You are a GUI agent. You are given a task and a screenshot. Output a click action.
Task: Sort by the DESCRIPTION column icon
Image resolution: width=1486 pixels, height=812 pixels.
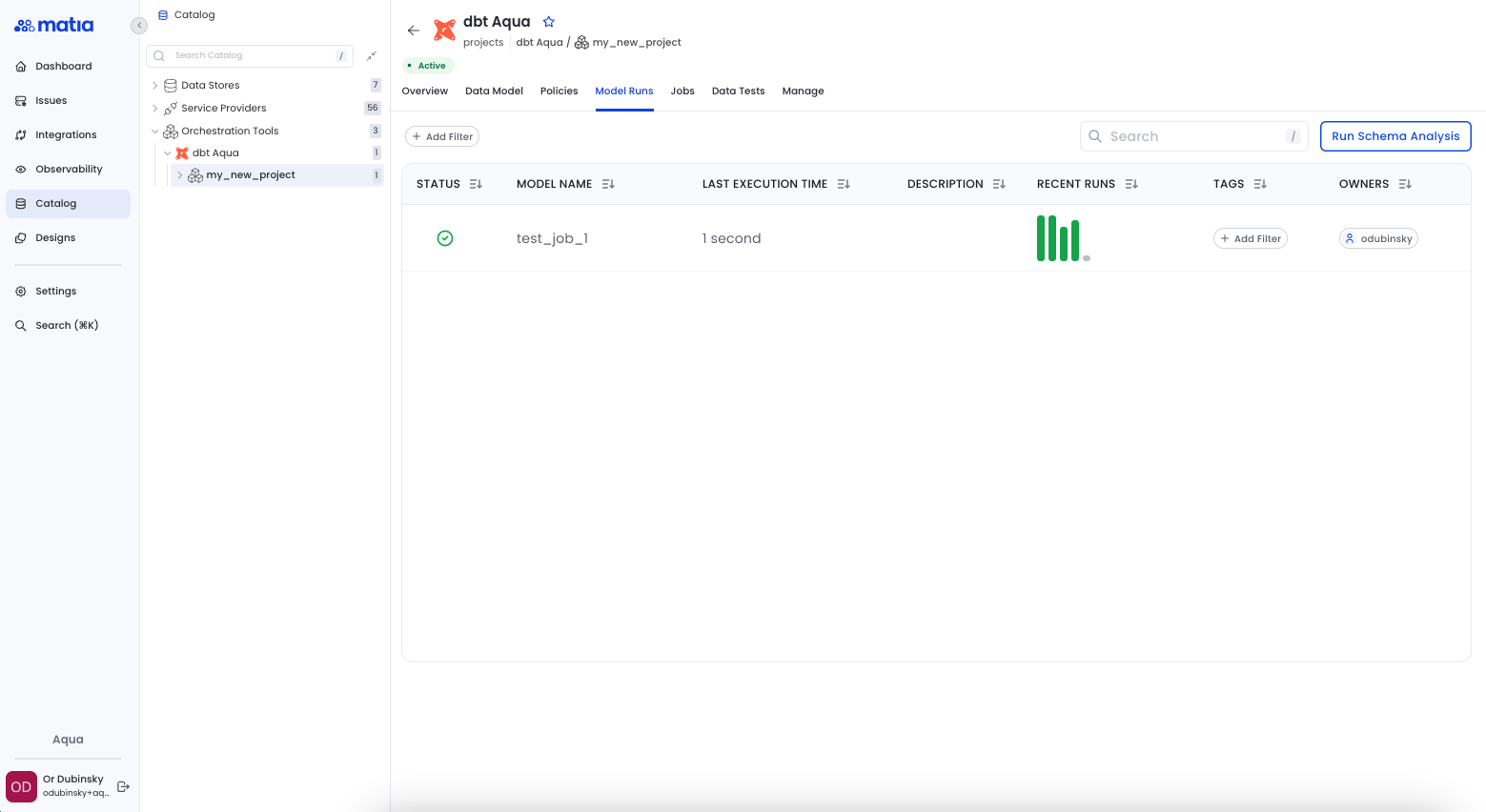(999, 184)
